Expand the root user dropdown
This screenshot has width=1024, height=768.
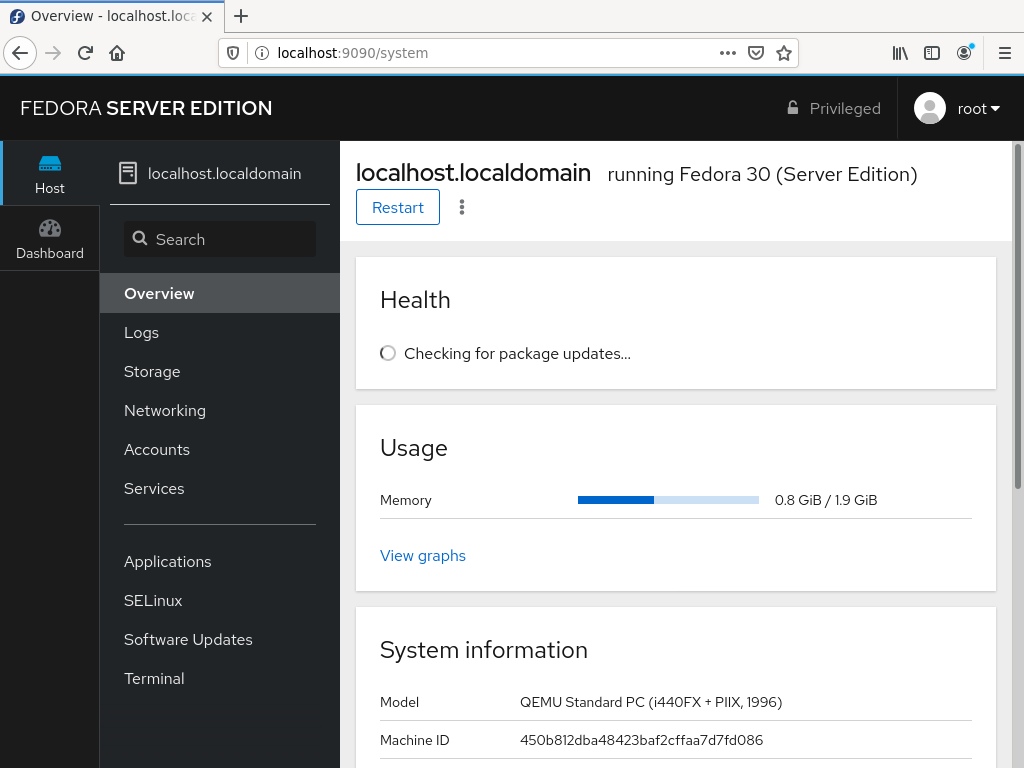point(979,109)
